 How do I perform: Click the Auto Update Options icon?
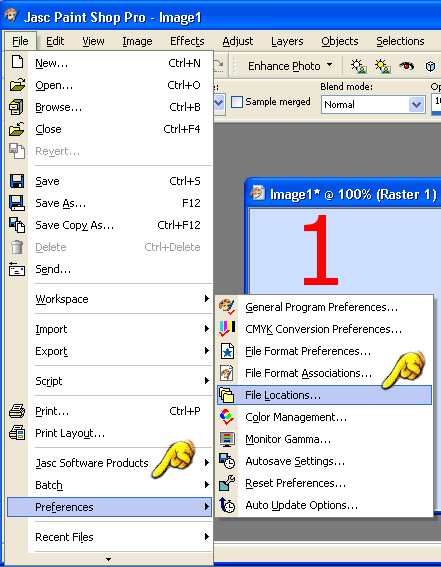pyautogui.click(x=227, y=505)
